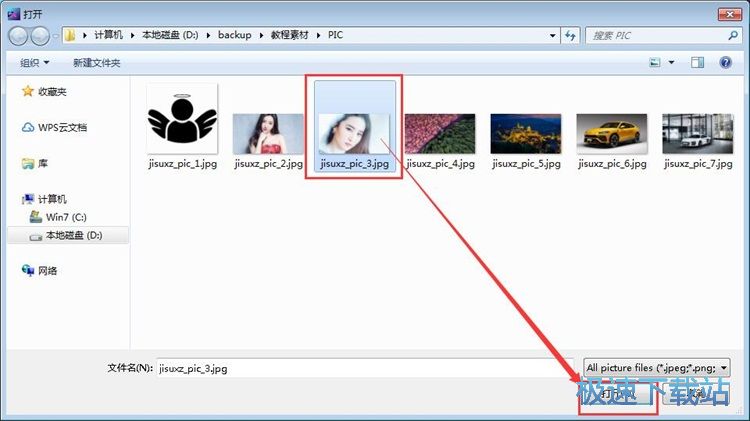Toggle the preview pane icon
Screen dimensions: 750x421
[x=697, y=63]
